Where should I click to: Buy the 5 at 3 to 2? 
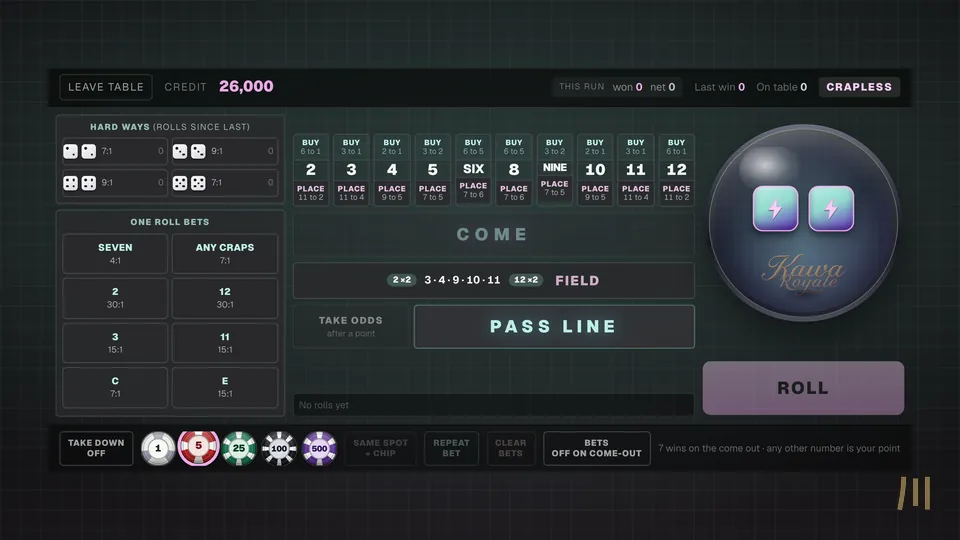[x=432, y=146]
